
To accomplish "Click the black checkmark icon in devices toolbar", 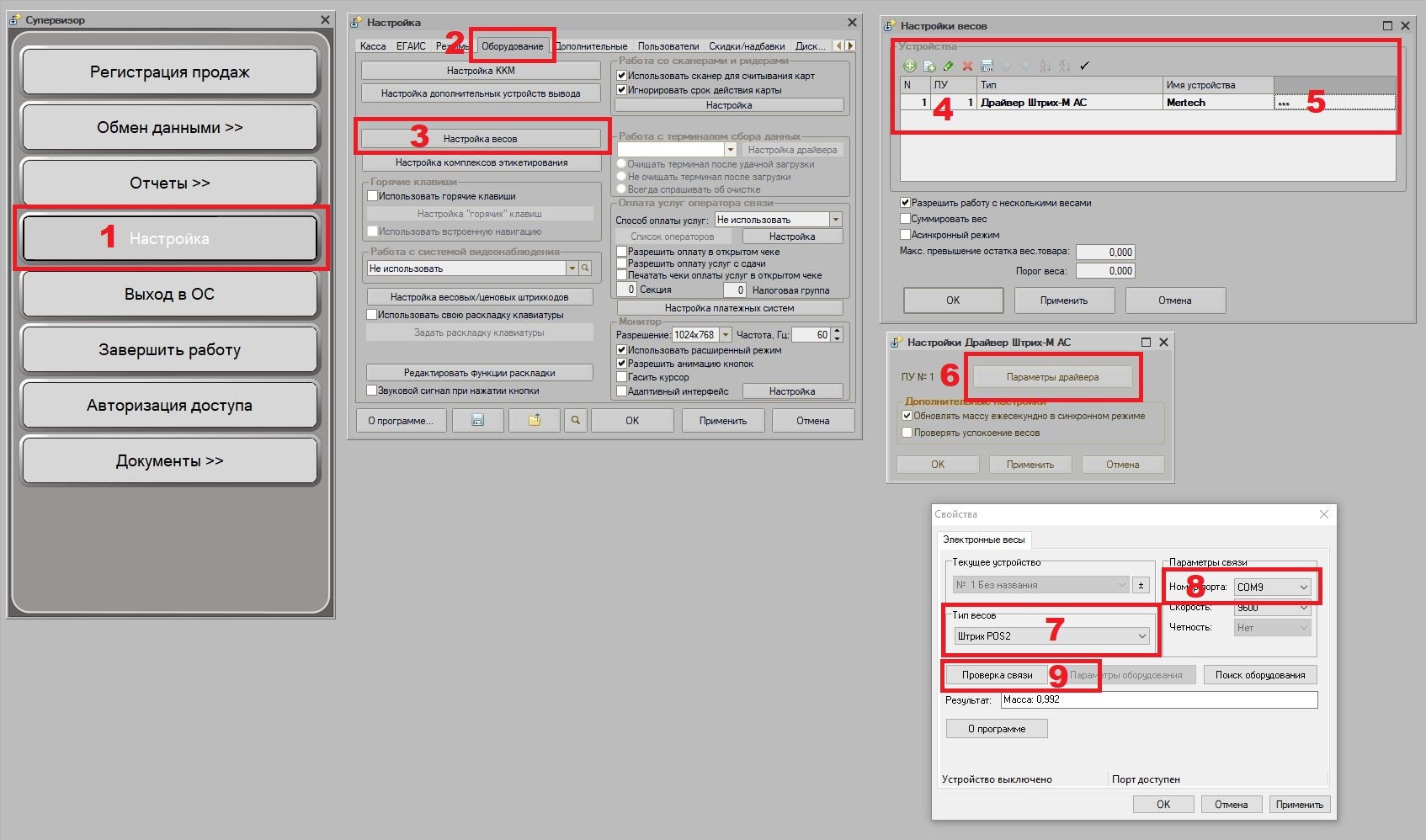I will point(1084,66).
